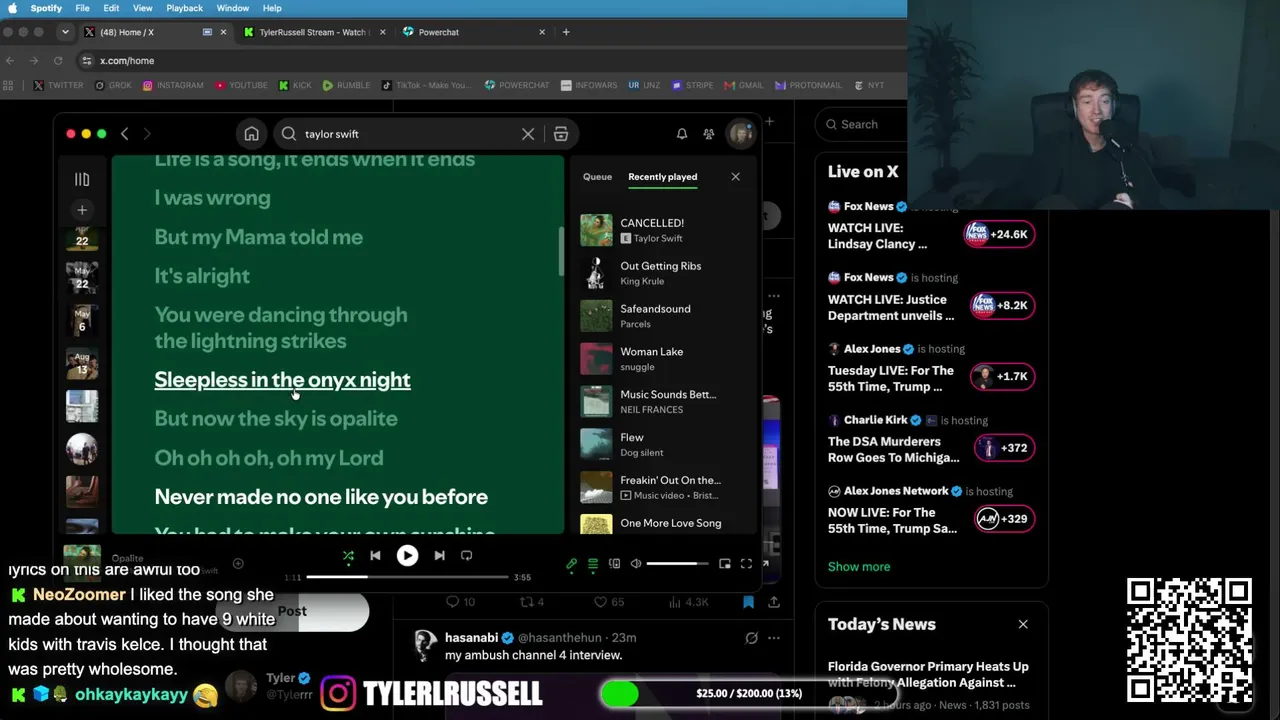Select Music Sounds Better track by NEIL FRANCES
The width and height of the screenshot is (1280, 720).
coord(664,401)
